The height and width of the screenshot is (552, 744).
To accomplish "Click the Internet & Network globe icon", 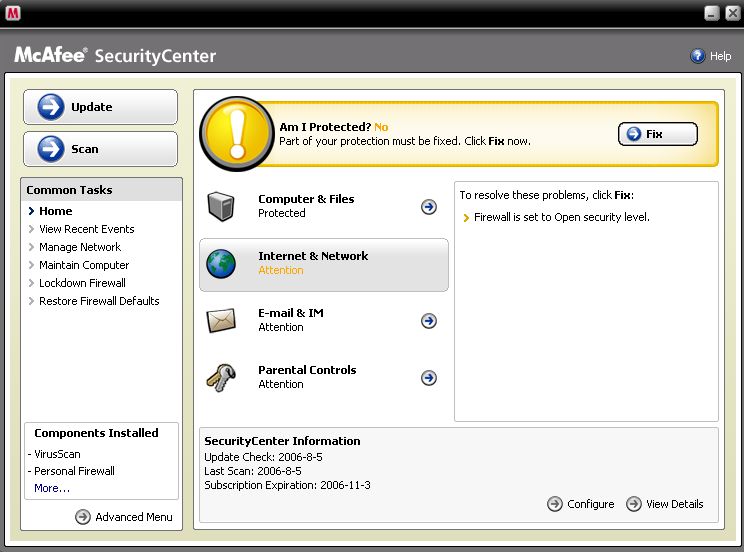I will (x=221, y=263).
